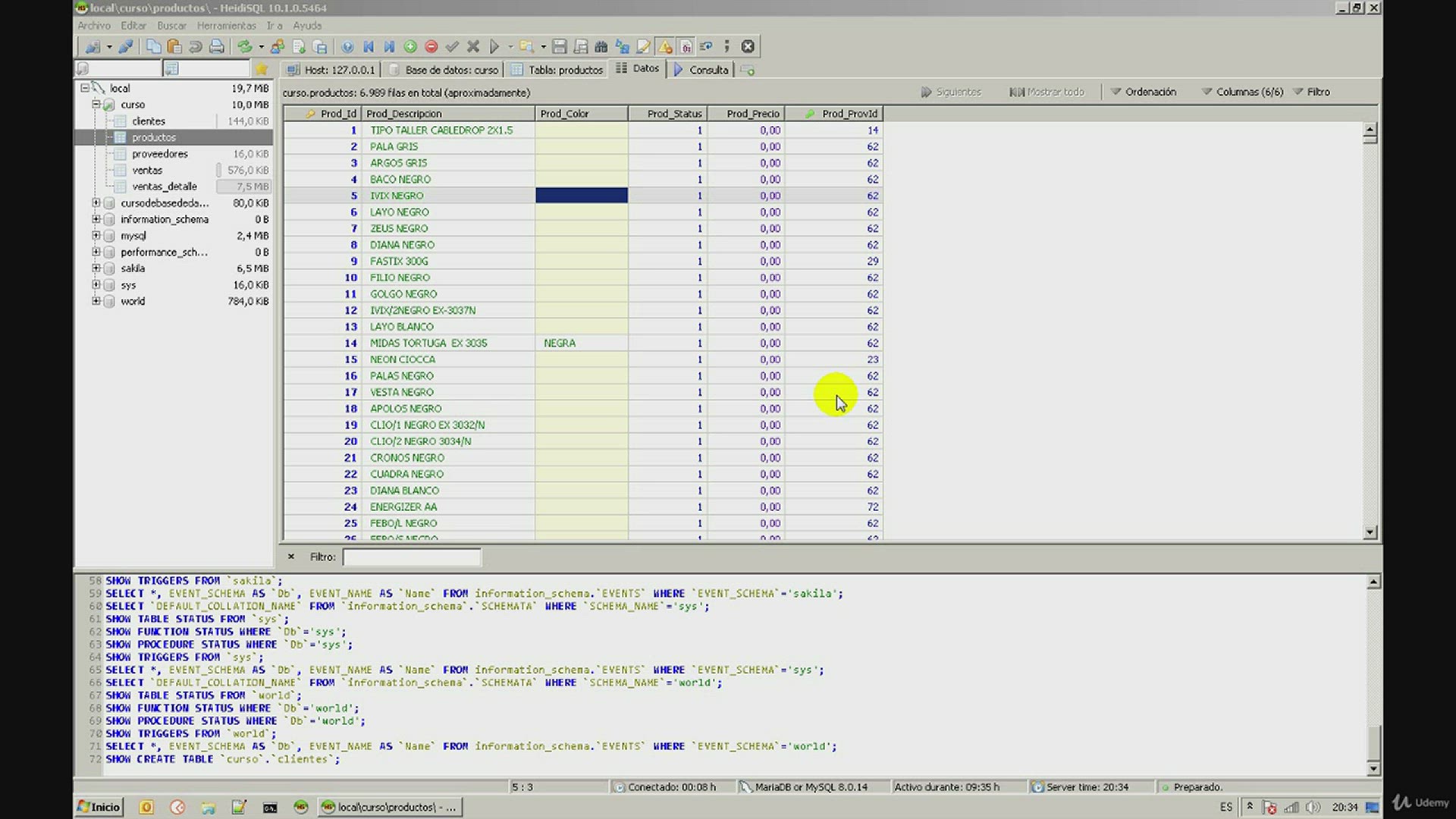Switch to Base de datos: curso tab
Screen dimensions: 1456x819
(x=444, y=70)
